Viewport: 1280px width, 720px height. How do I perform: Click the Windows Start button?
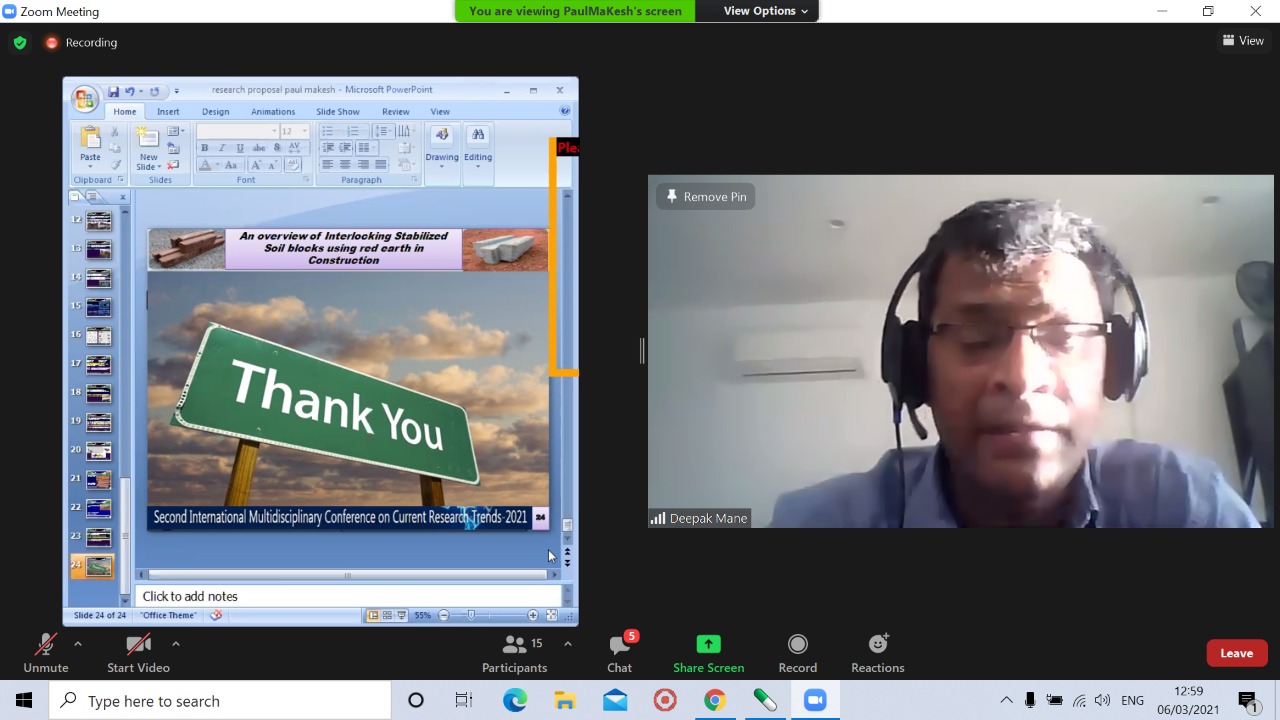pos(24,700)
